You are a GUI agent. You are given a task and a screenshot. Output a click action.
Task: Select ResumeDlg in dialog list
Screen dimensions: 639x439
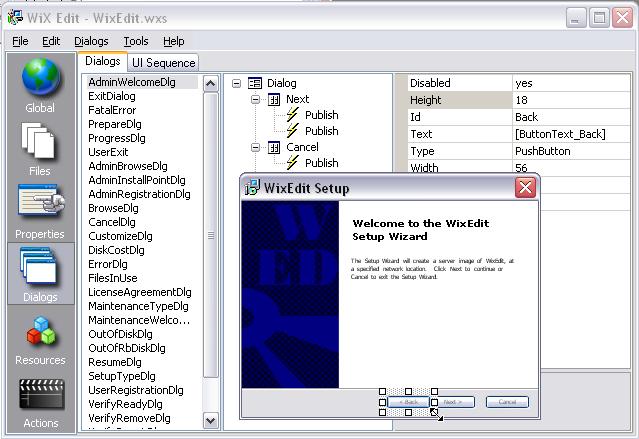[x=115, y=362]
